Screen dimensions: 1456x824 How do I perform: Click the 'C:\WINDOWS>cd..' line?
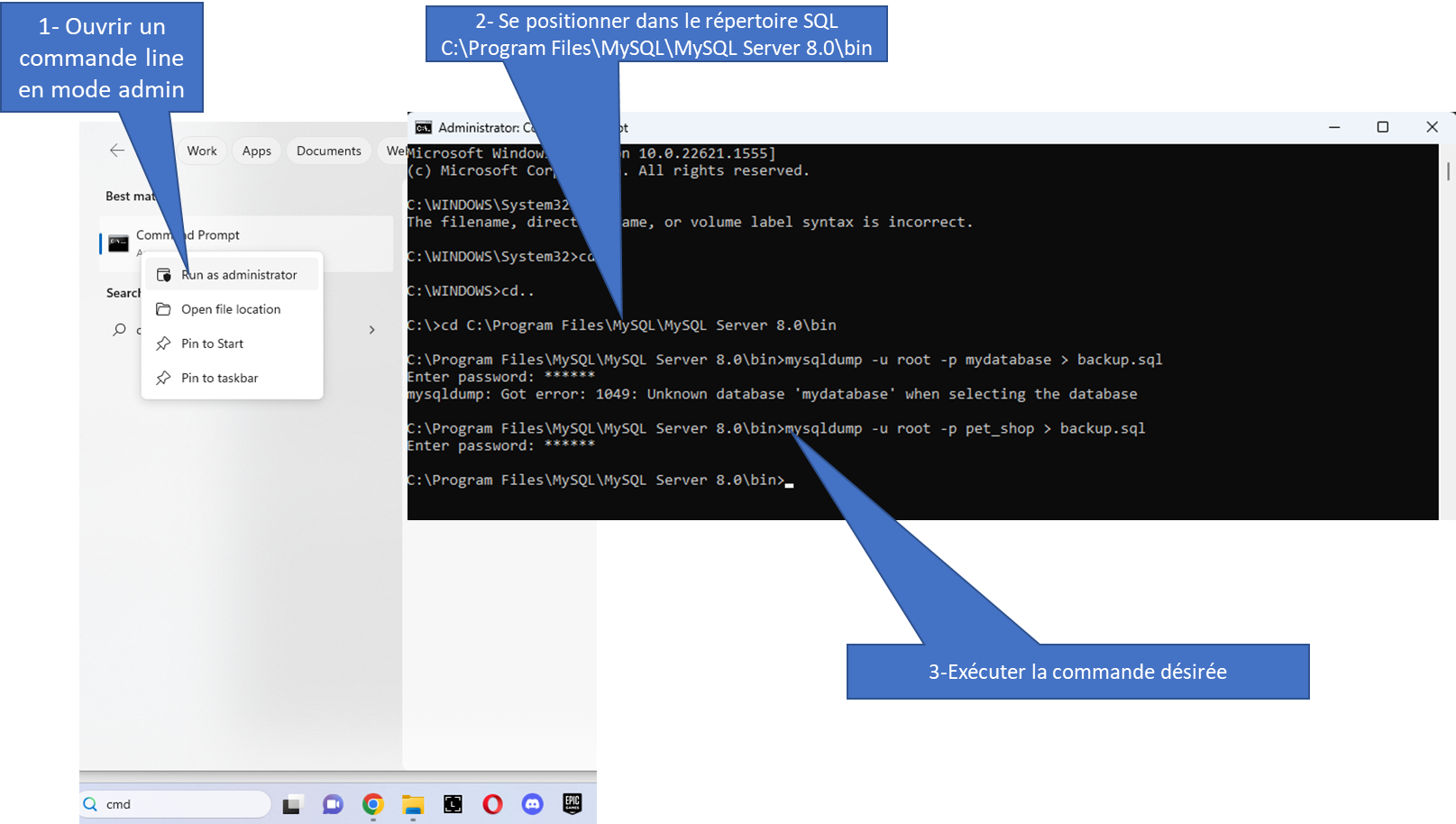click(x=471, y=291)
